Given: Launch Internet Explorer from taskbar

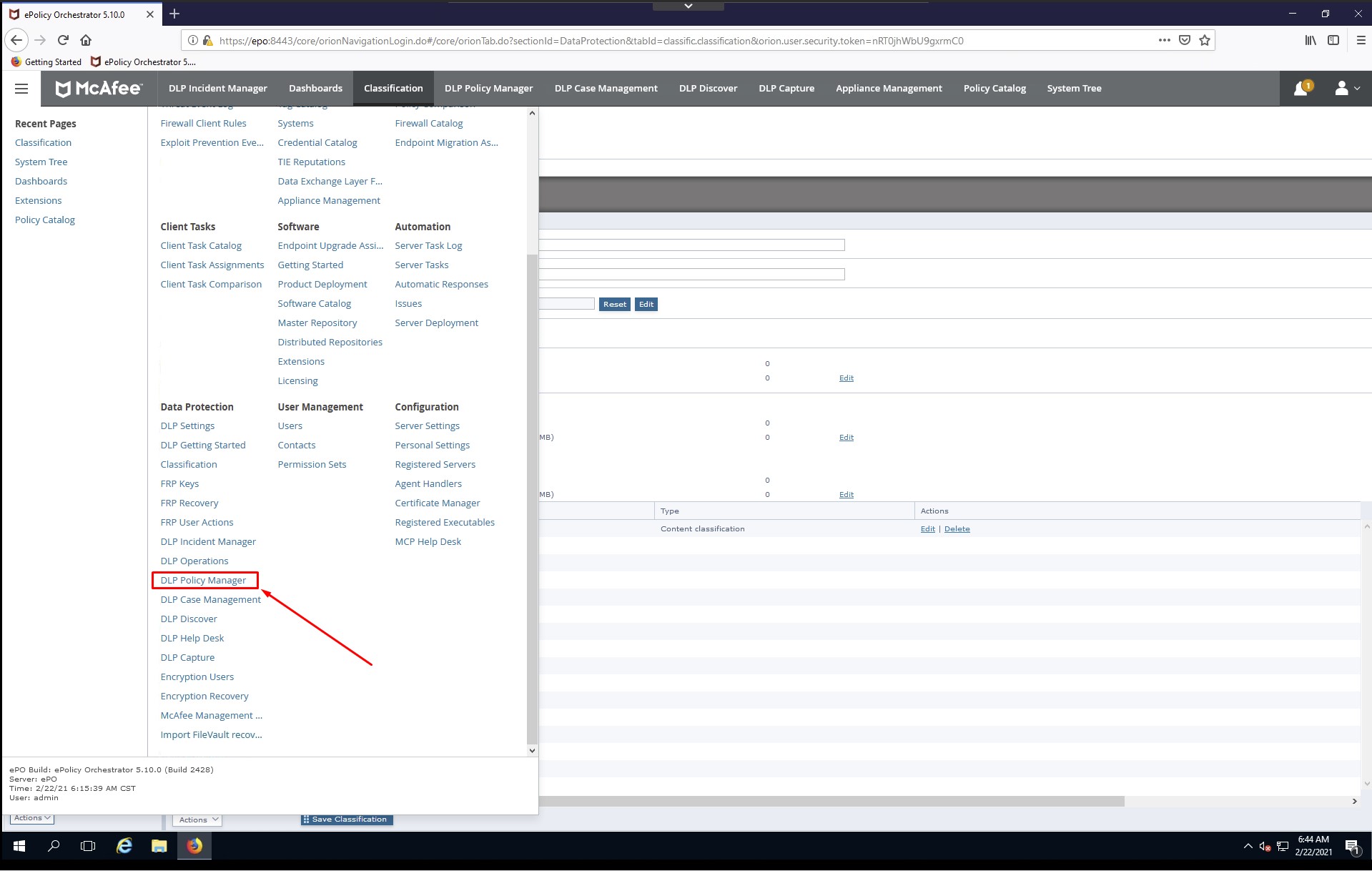Looking at the screenshot, I should click(x=124, y=846).
